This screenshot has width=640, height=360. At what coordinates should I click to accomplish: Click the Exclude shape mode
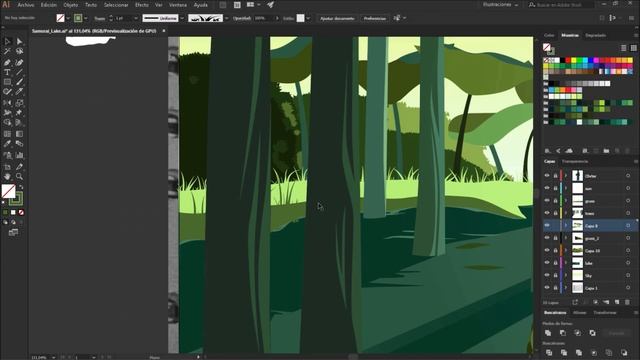(592, 333)
